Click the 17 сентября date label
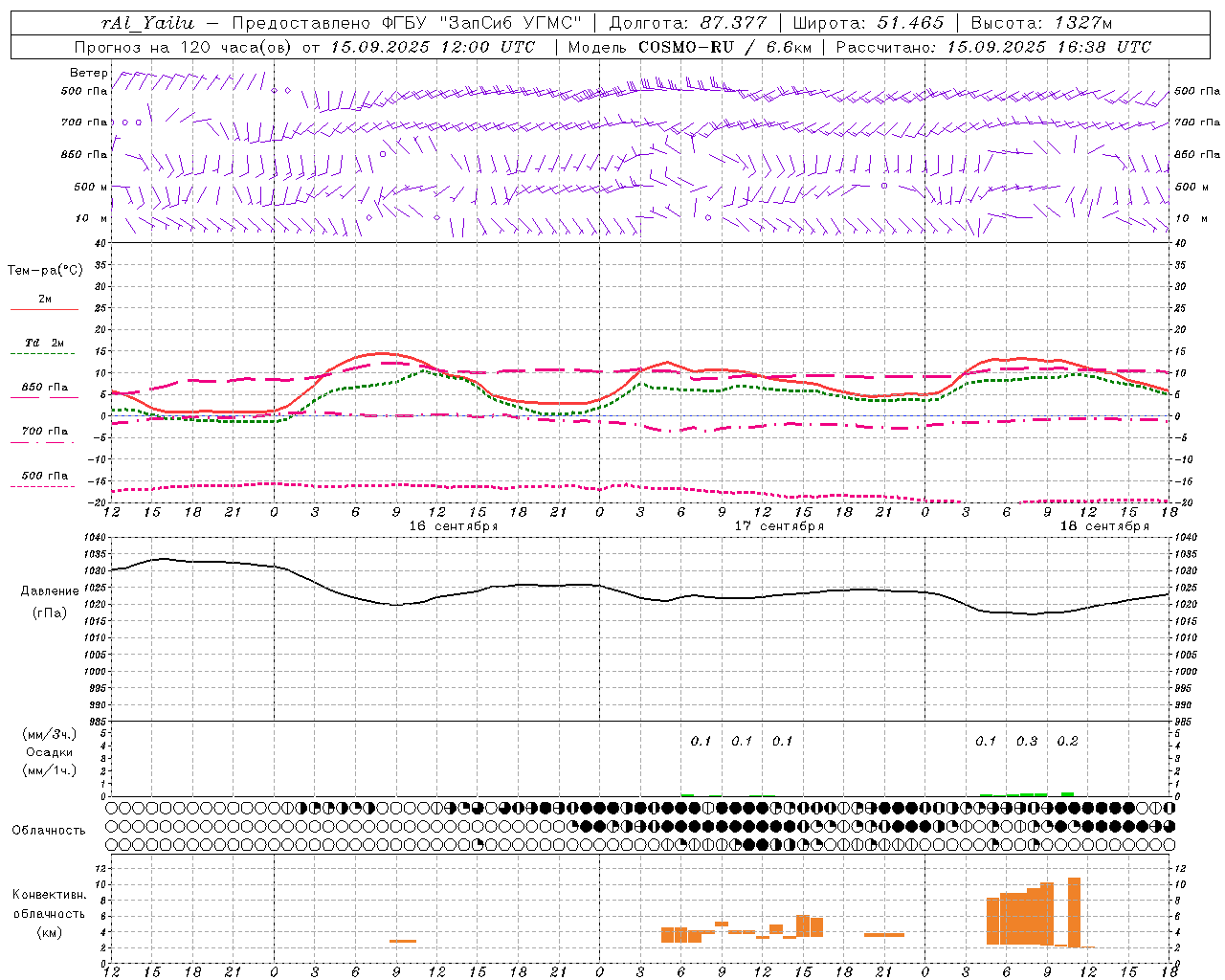The height and width of the screenshot is (980, 1225). click(x=779, y=526)
